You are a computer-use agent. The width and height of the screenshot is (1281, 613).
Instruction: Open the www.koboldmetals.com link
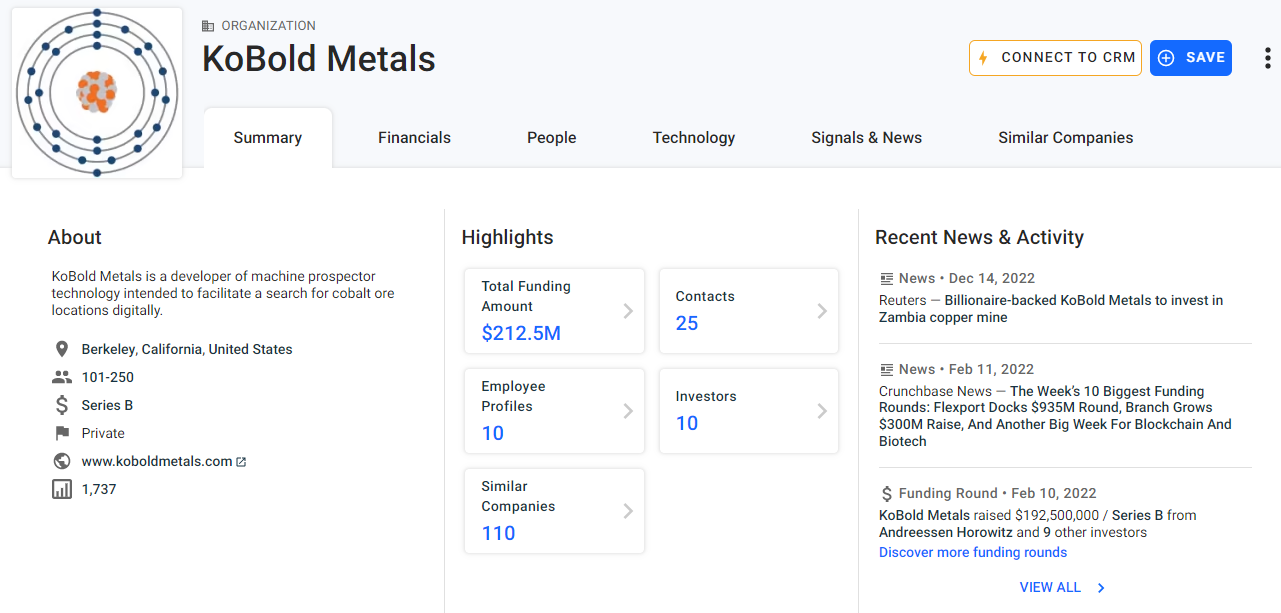pyautogui.click(x=157, y=461)
